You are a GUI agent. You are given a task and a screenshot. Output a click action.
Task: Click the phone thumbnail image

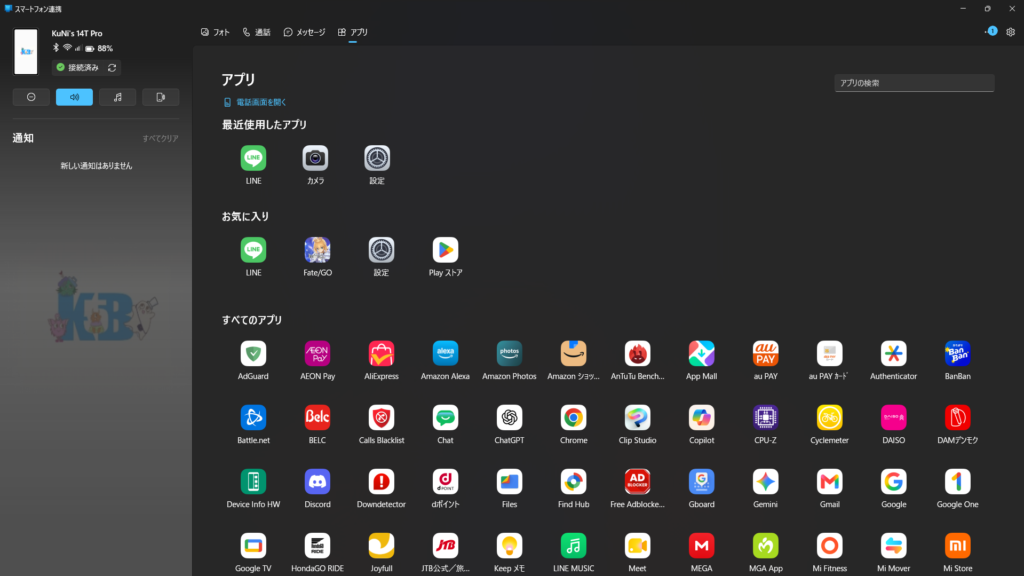point(25,51)
